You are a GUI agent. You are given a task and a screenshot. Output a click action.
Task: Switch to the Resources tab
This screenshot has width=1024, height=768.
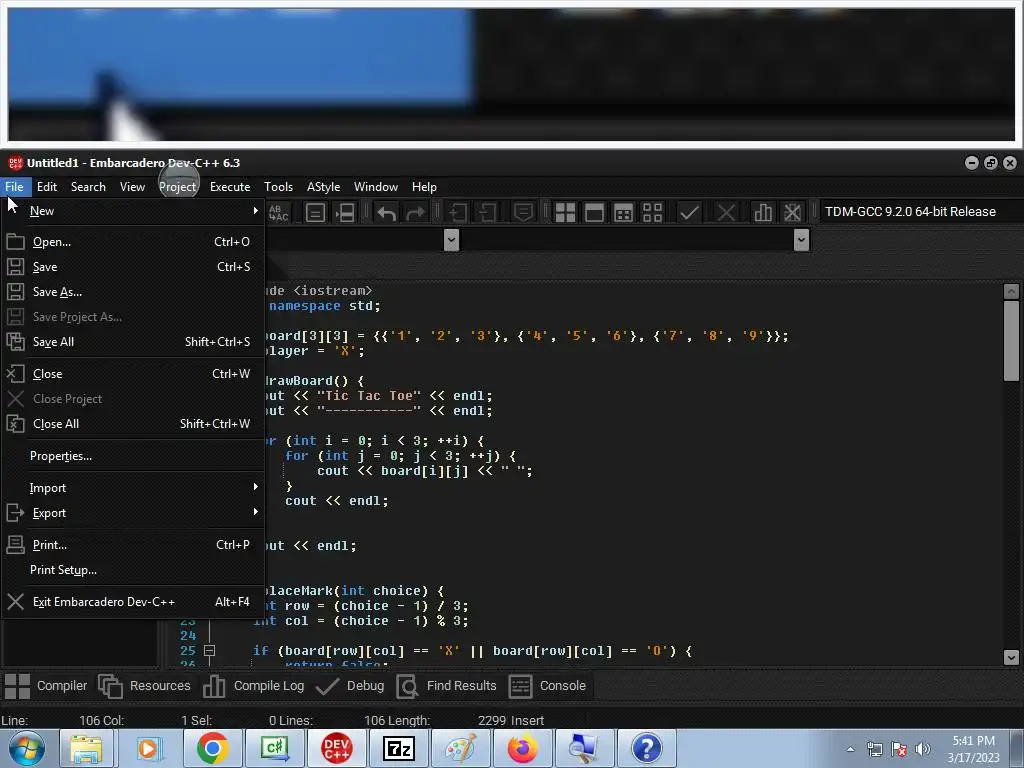coord(144,686)
